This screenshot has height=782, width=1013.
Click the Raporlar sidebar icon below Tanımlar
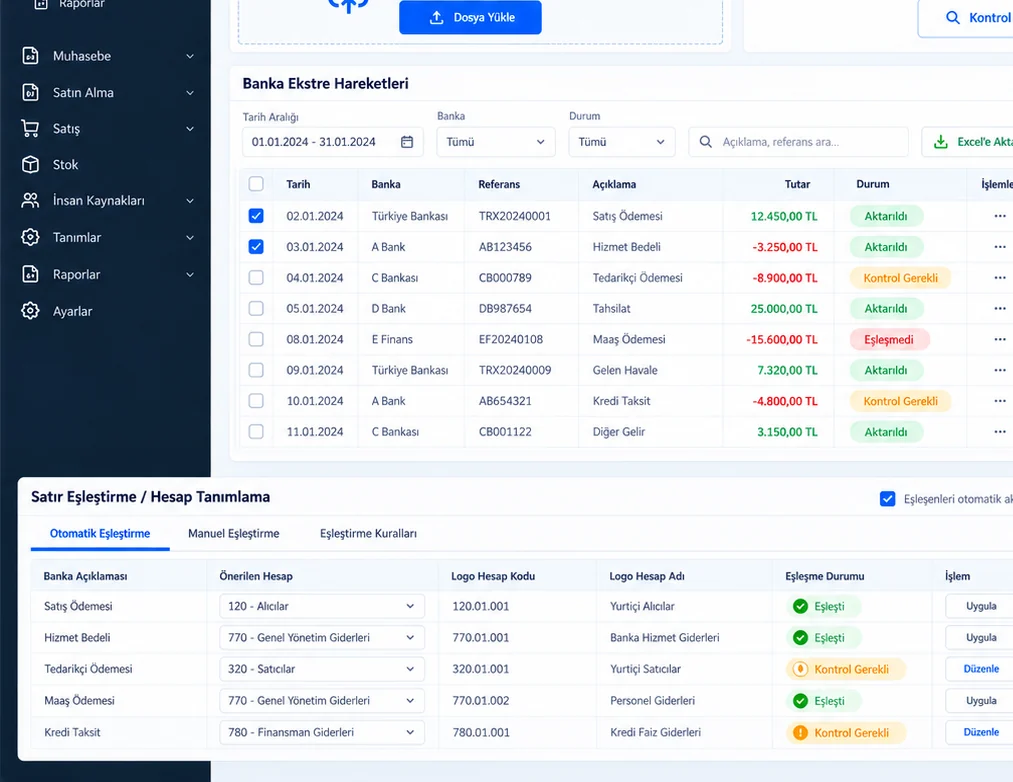point(30,274)
